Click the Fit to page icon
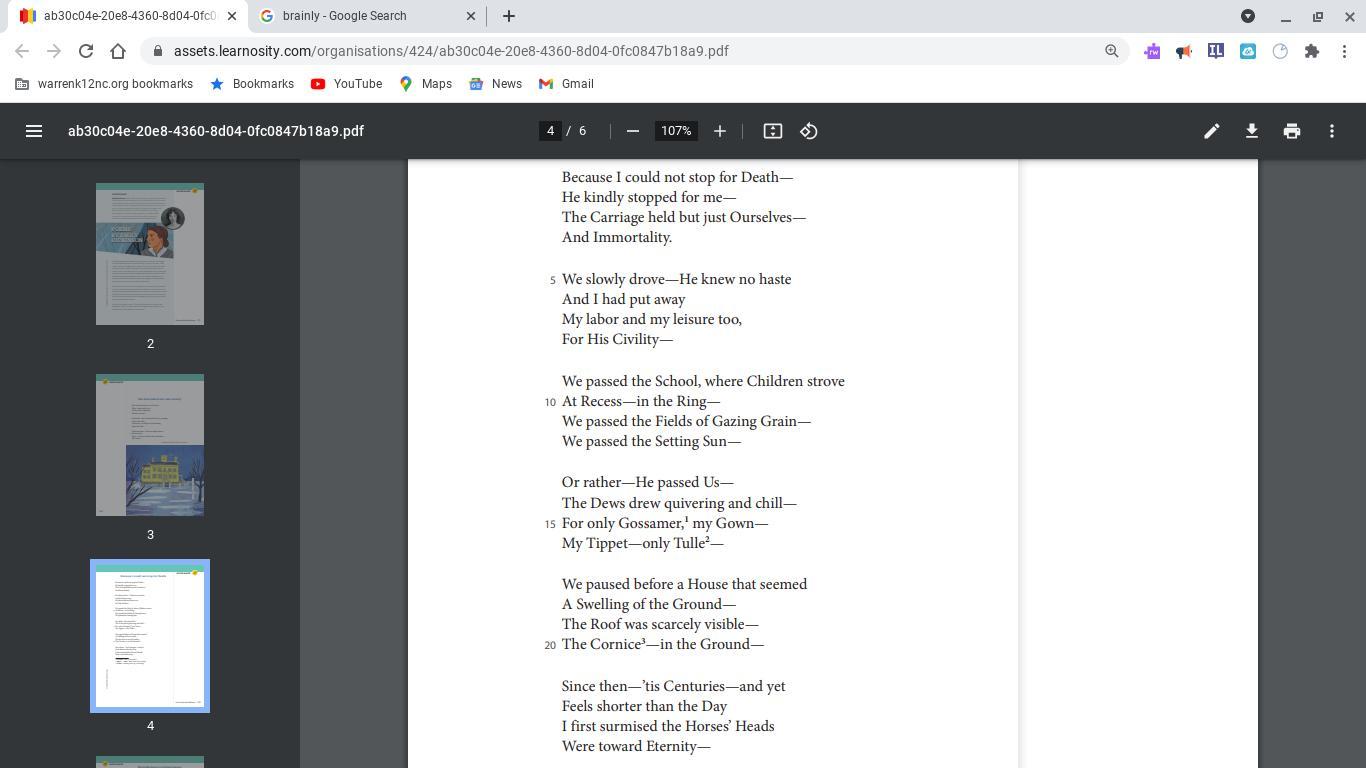 click(773, 131)
